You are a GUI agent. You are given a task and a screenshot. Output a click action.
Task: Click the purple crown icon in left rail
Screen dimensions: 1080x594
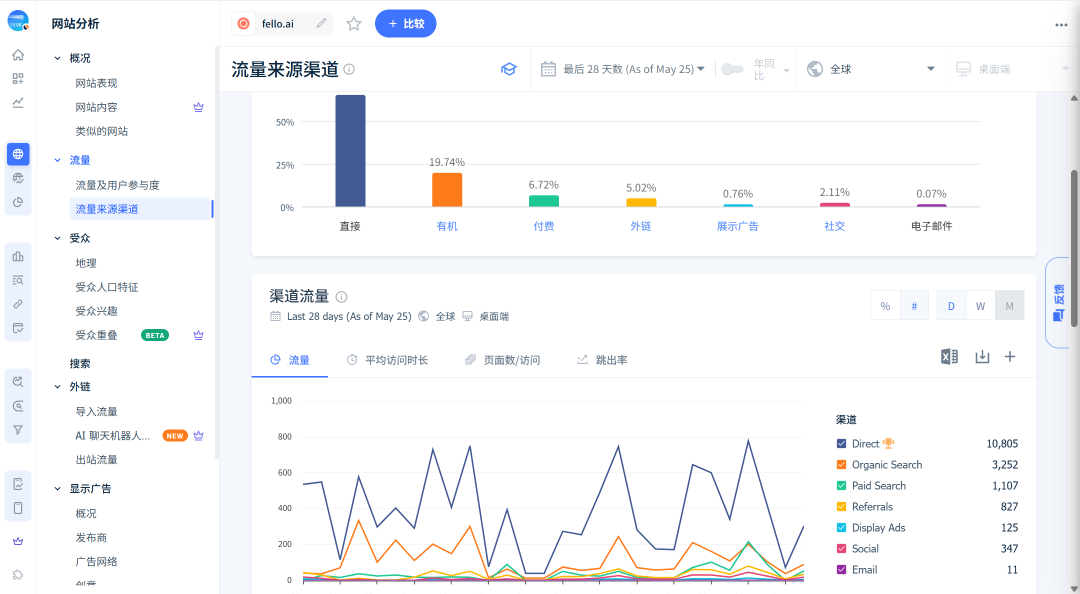(19, 542)
